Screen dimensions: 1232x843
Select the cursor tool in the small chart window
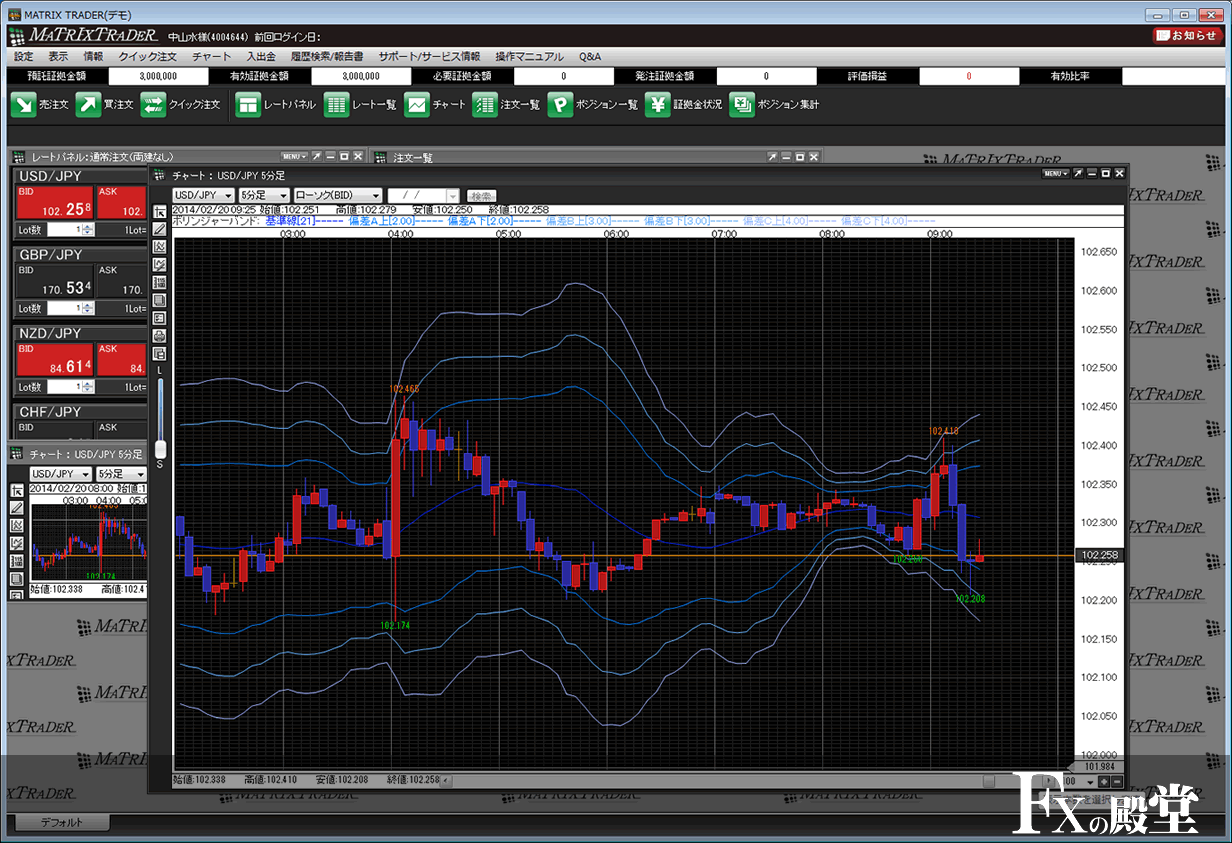(x=17, y=491)
